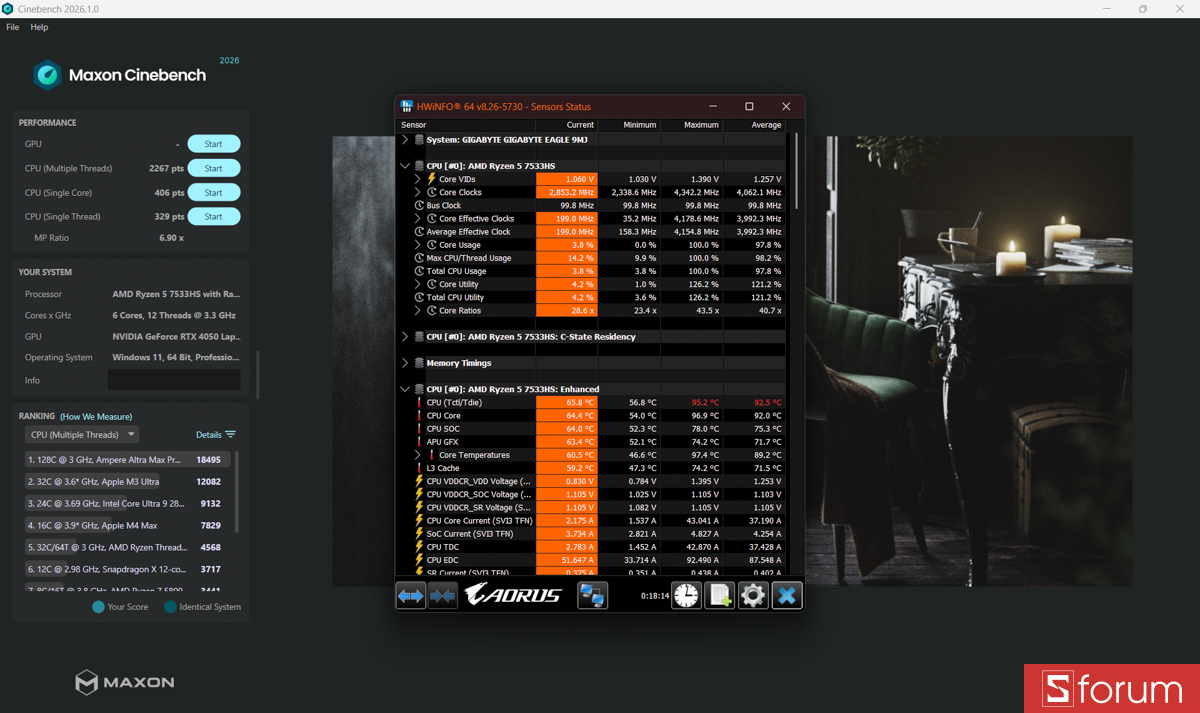Click the Maximum column header in HWiNFO
Viewport: 1200px width, 713px height.
[691, 125]
